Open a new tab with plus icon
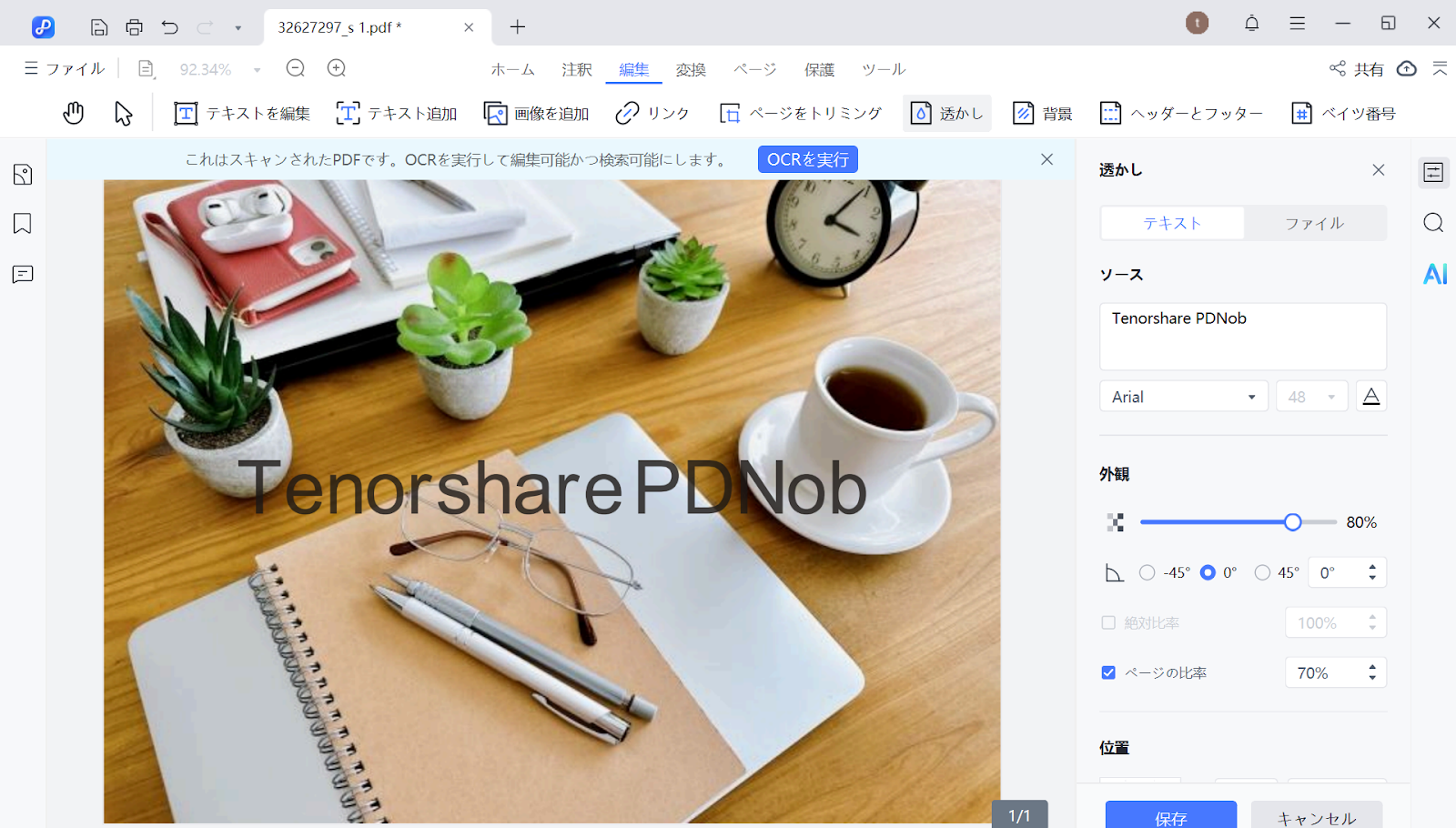Screen dimensions: 1456x828 (x=518, y=27)
